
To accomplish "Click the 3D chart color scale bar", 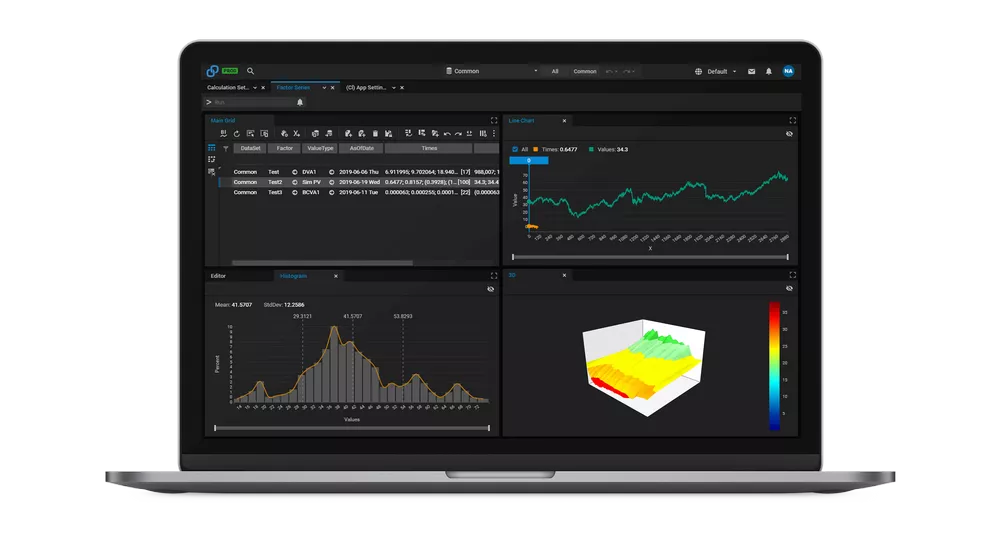I will pyautogui.click(x=774, y=366).
